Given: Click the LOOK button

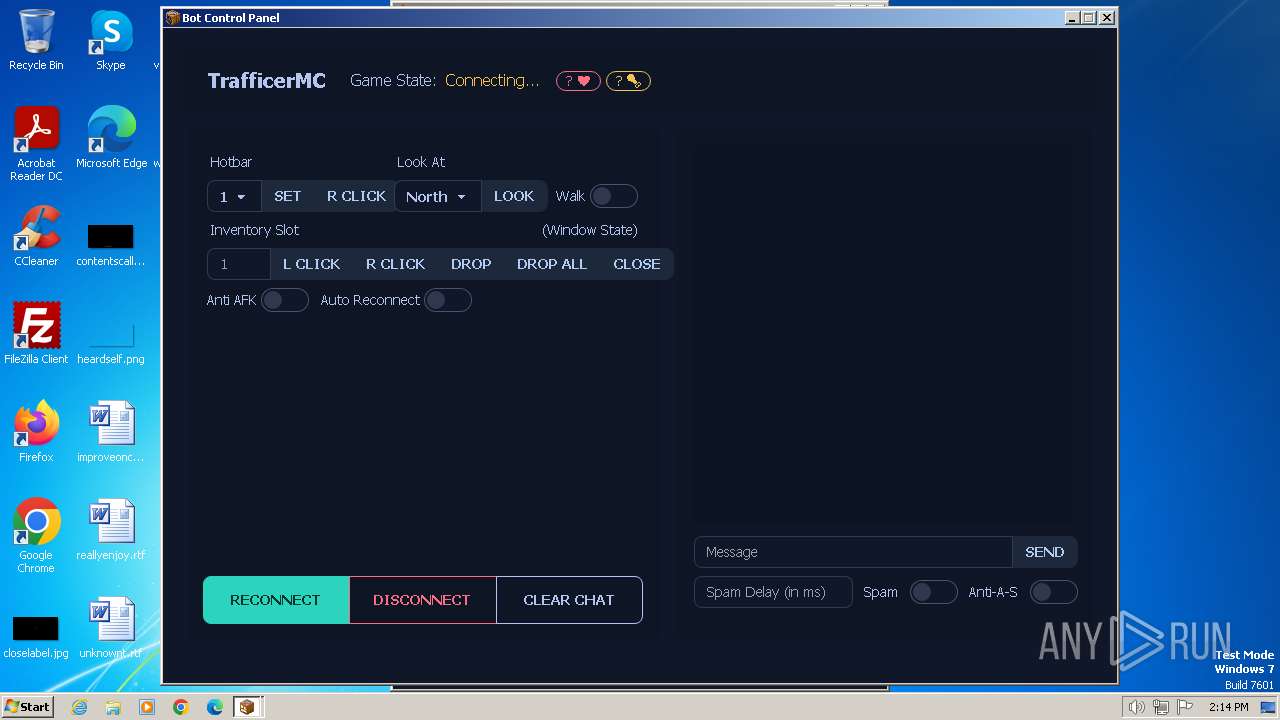Looking at the screenshot, I should pos(514,197).
